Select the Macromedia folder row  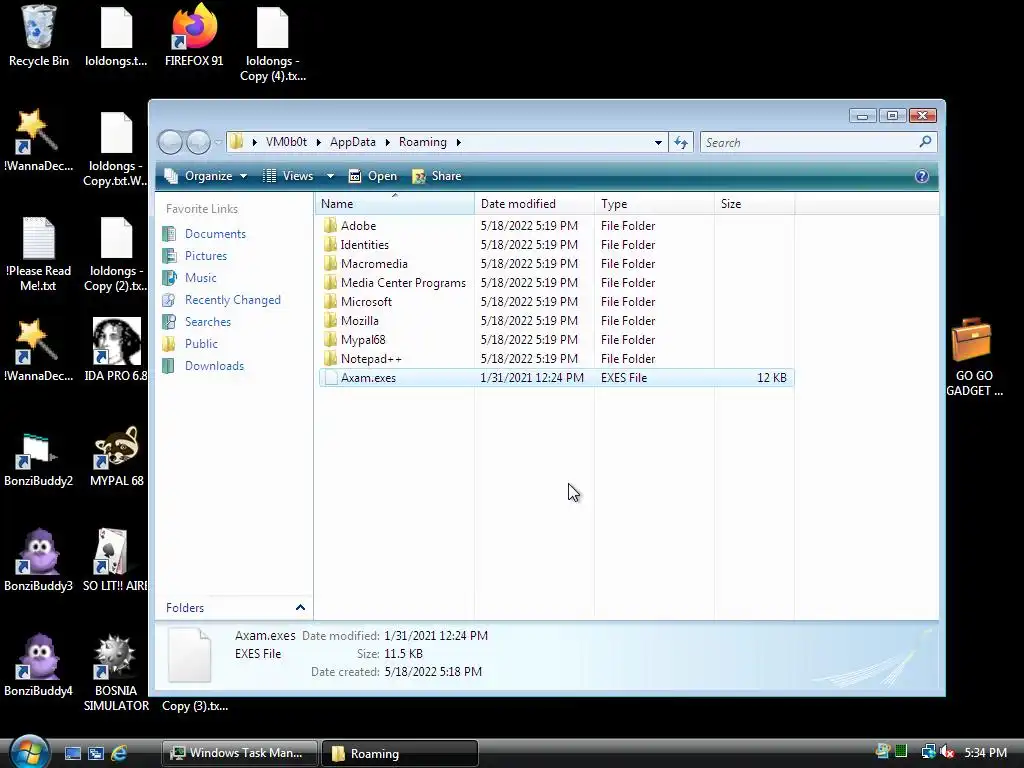click(x=556, y=263)
